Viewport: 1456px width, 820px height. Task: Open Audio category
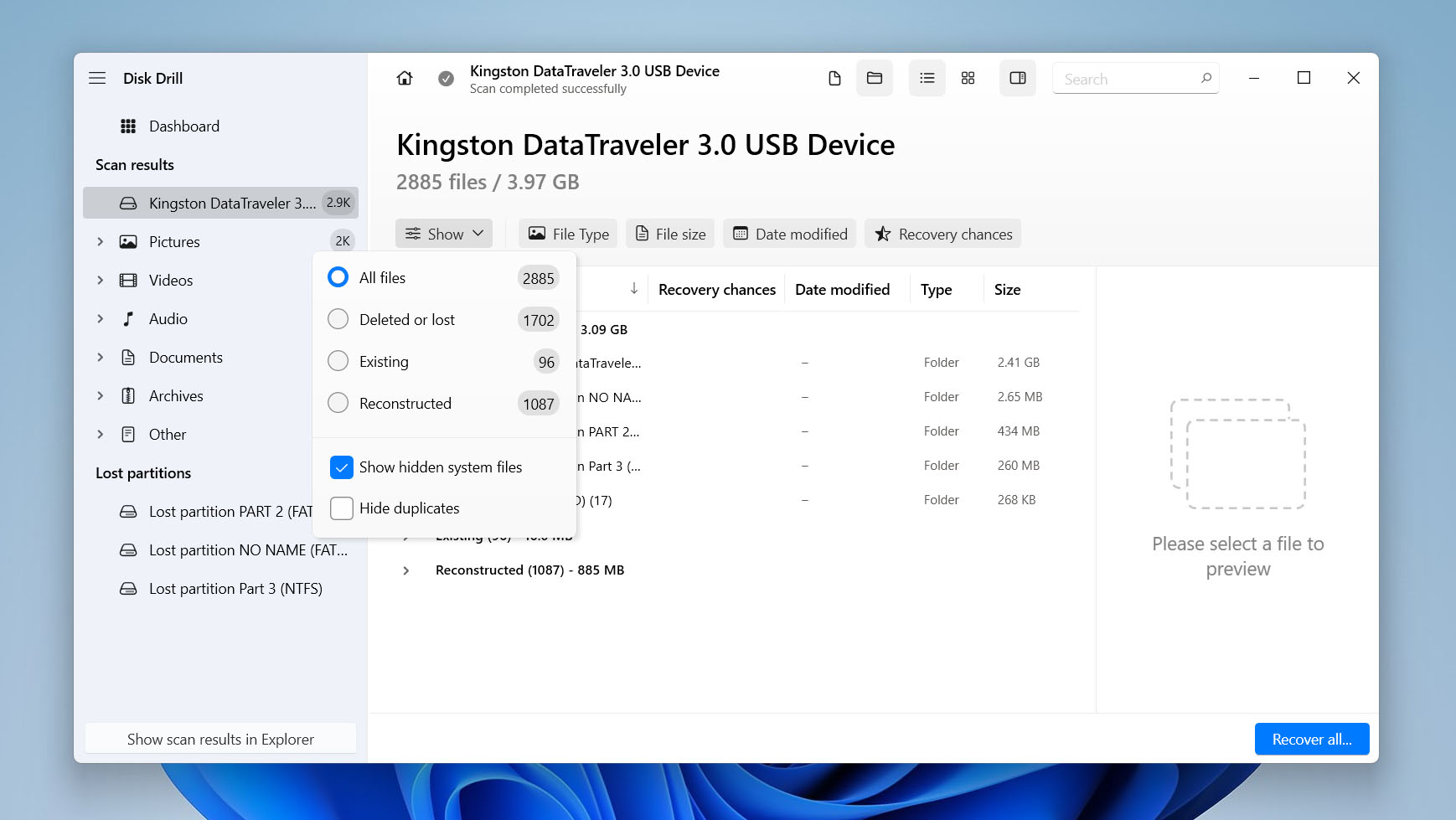tap(168, 319)
